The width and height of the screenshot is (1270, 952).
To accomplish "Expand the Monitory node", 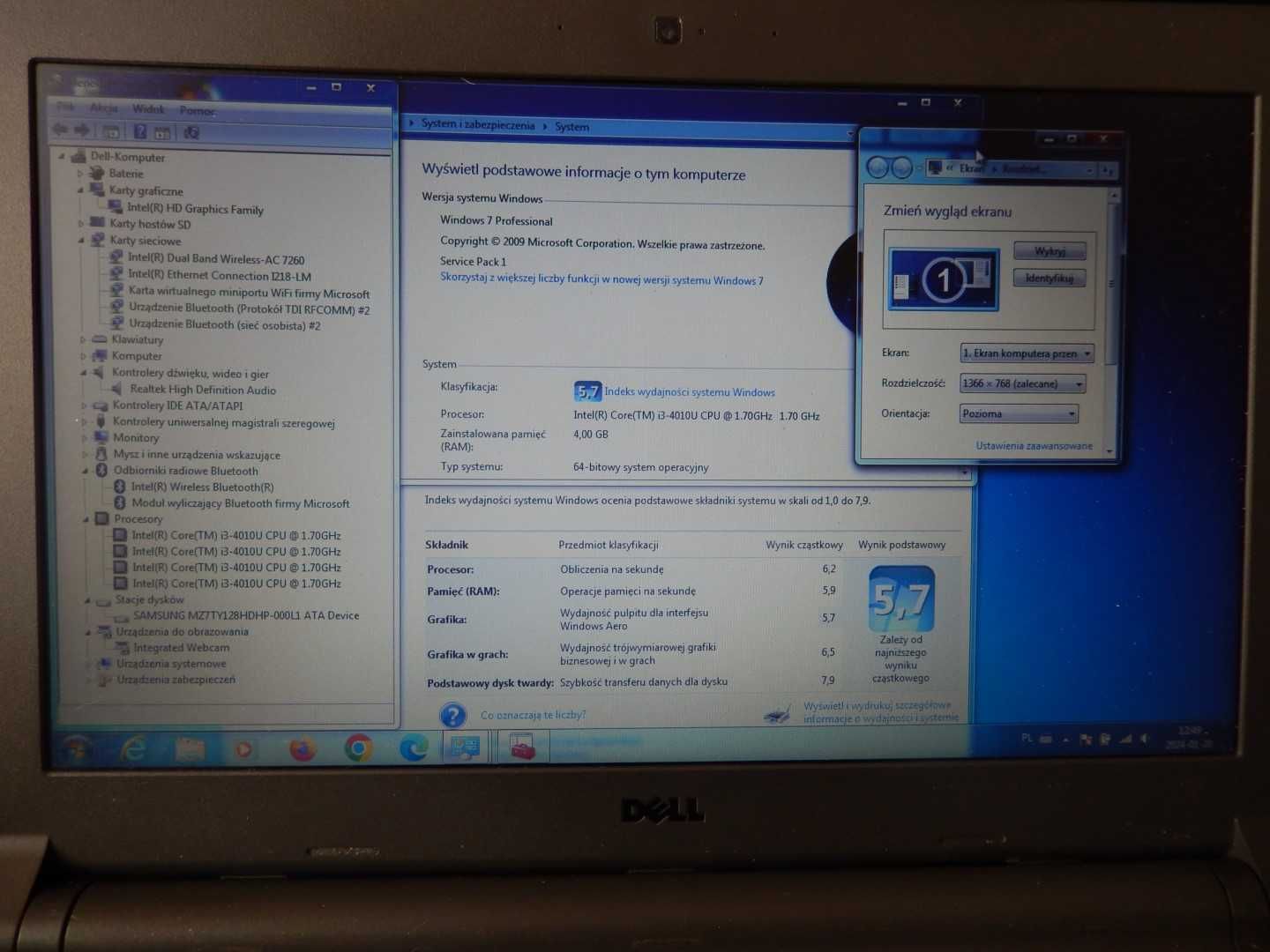I will [x=85, y=438].
